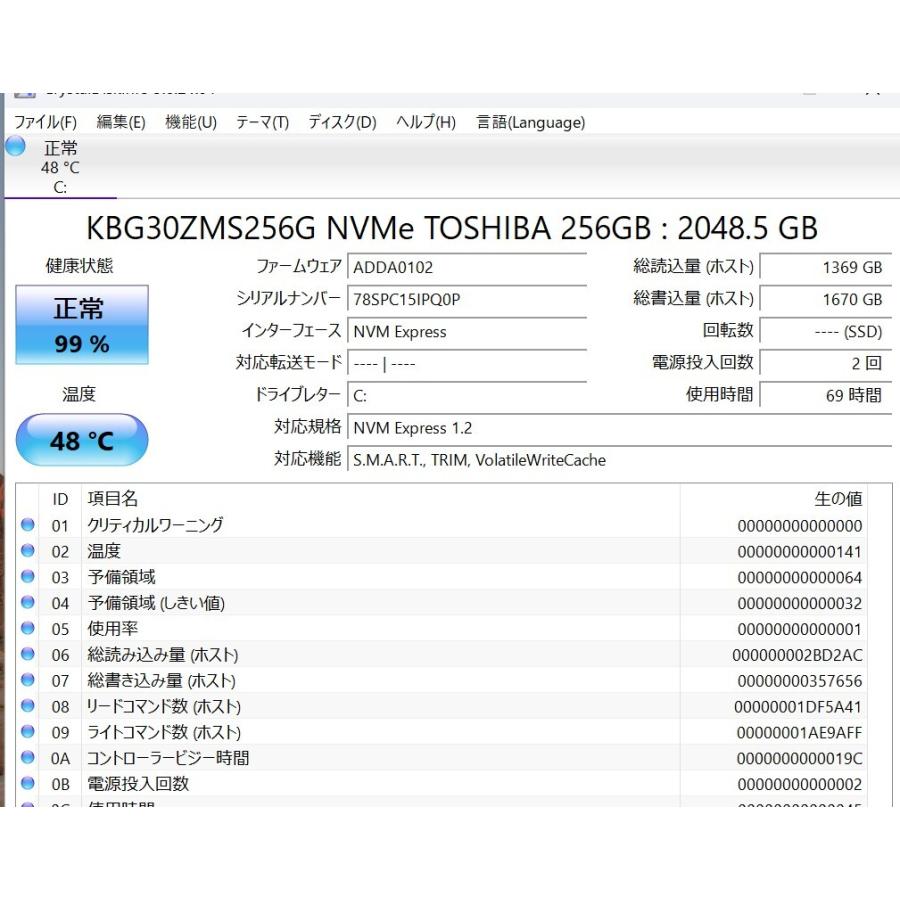This screenshot has height=900, width=900.
Task: Click the serial number field 78SPC15IPQ0P
Action: (467, 299)
